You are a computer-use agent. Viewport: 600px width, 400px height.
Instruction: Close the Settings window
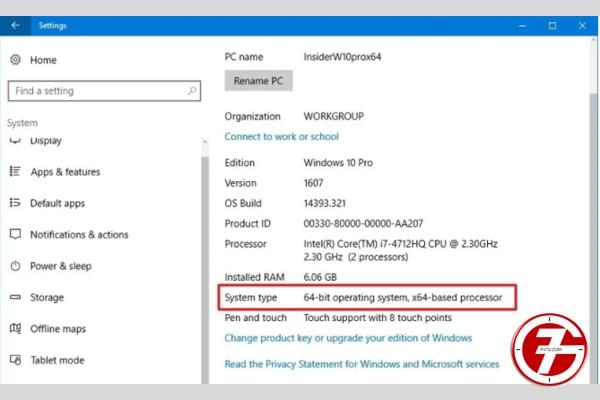(x=580, y=25)
